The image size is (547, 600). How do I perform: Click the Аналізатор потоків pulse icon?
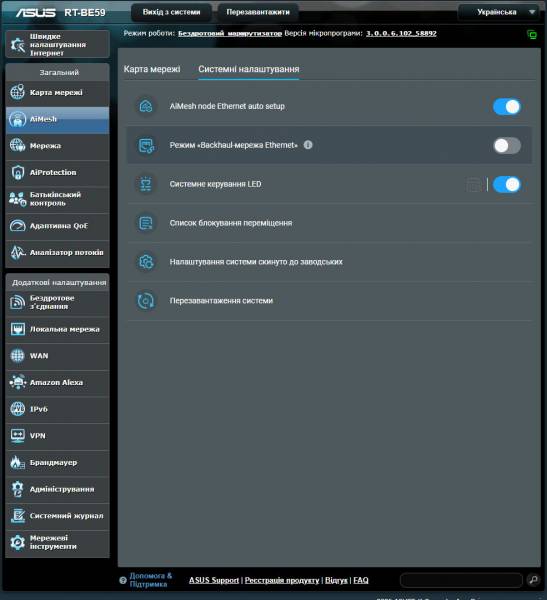click(17, 252)
